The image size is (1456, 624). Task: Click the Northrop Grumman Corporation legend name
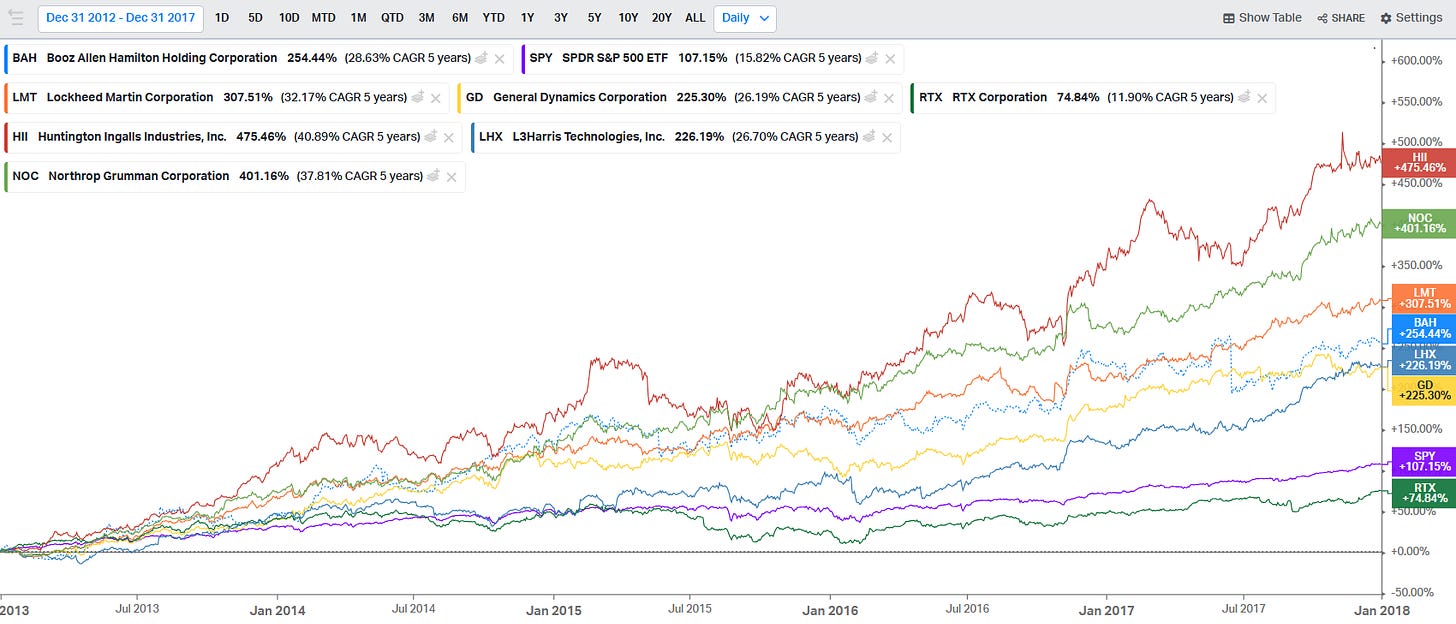139,176
